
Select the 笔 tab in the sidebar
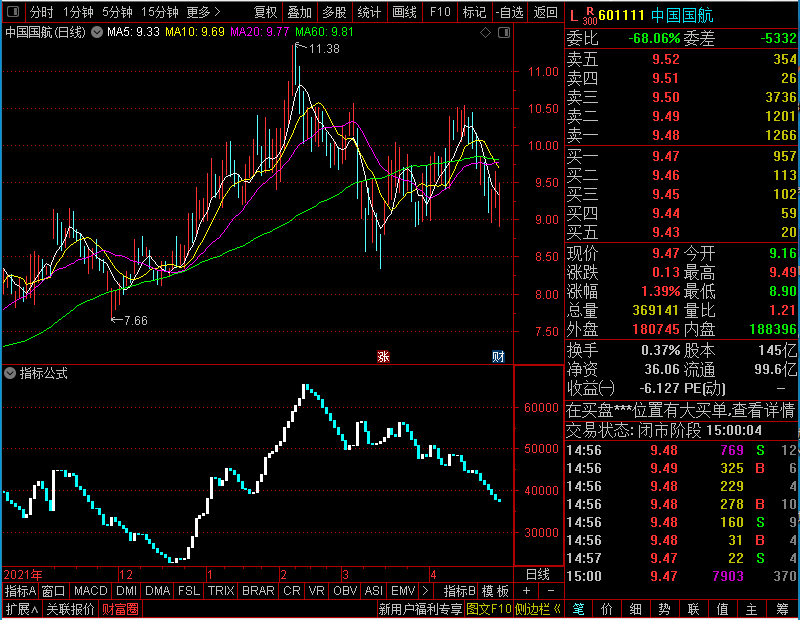pos(578,609)
